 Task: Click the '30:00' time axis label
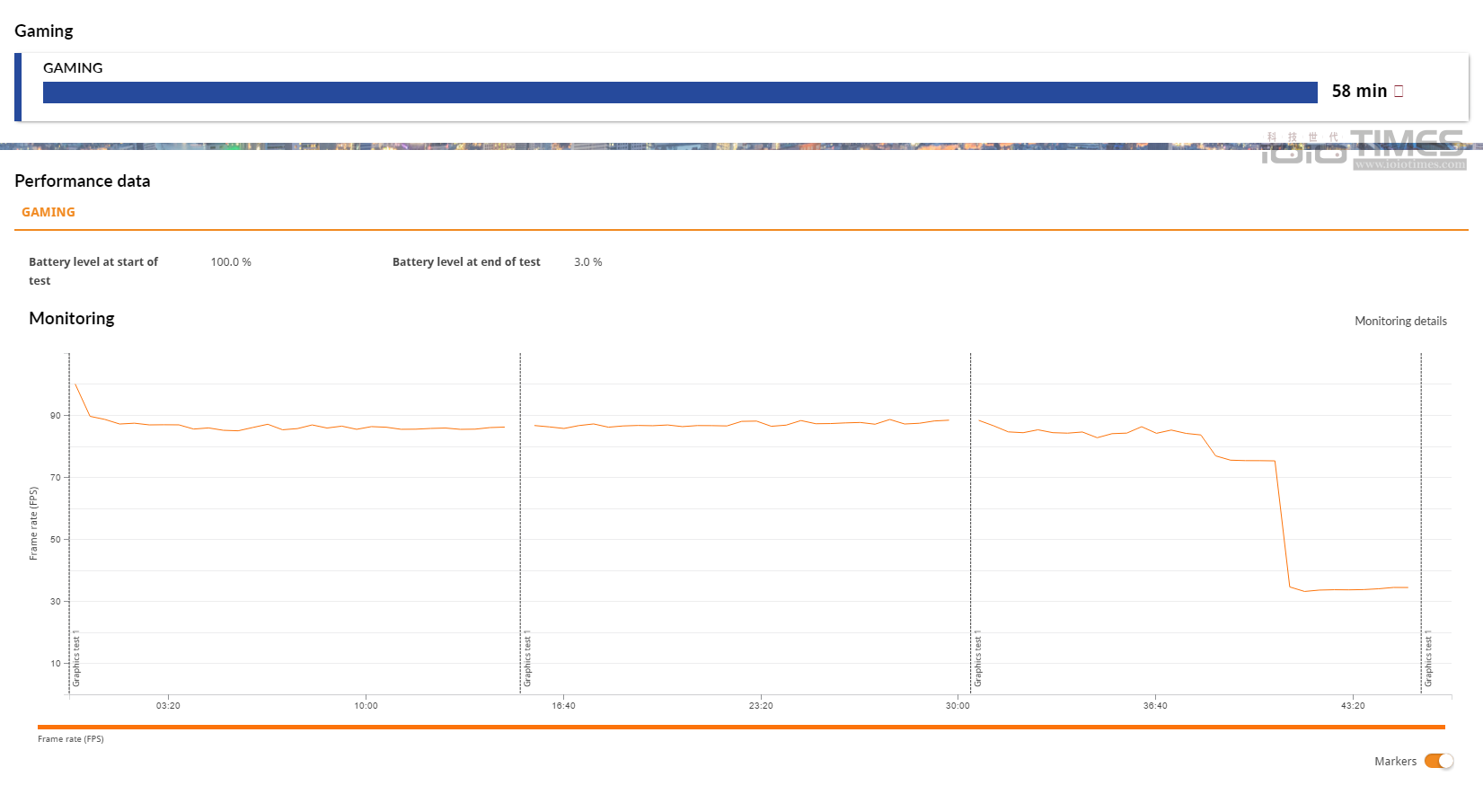[x=958, y=706]
